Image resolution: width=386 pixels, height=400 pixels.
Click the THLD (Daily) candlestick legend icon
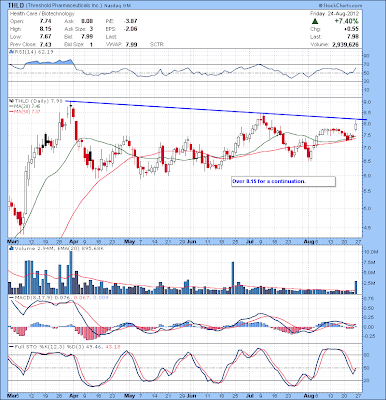(11, 101)
